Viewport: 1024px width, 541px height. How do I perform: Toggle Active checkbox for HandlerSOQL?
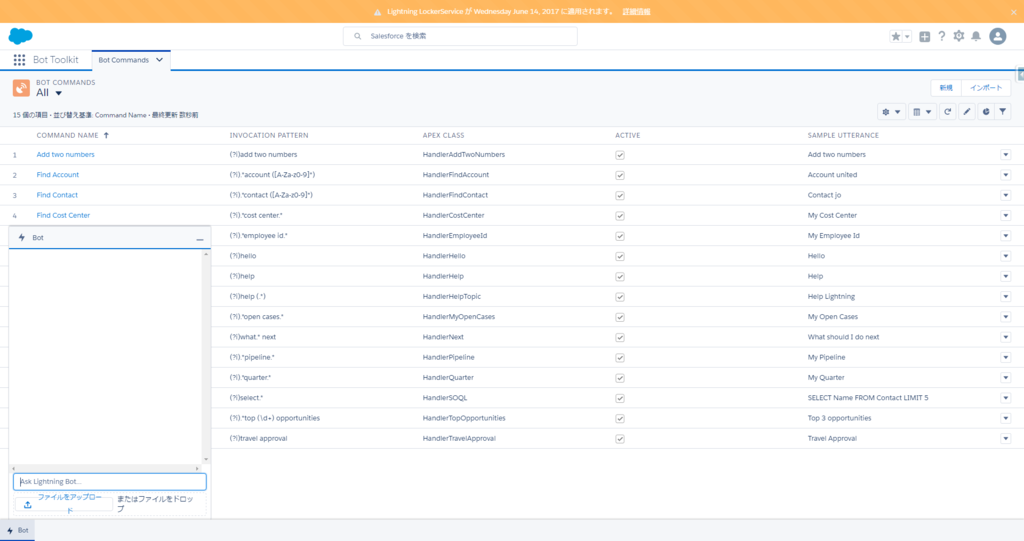pos(620,399)
